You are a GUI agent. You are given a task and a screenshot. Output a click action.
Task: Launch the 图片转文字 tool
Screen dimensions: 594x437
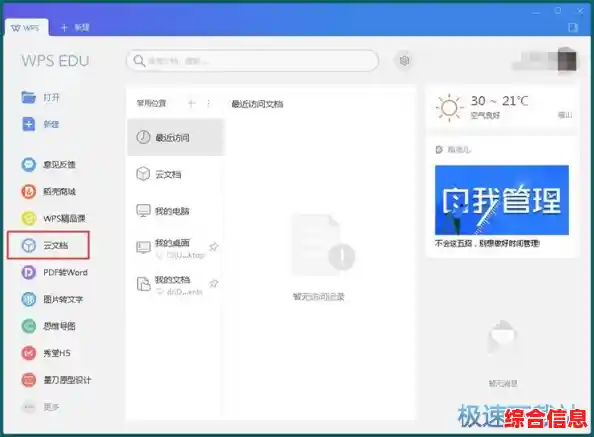pos(52,299)
